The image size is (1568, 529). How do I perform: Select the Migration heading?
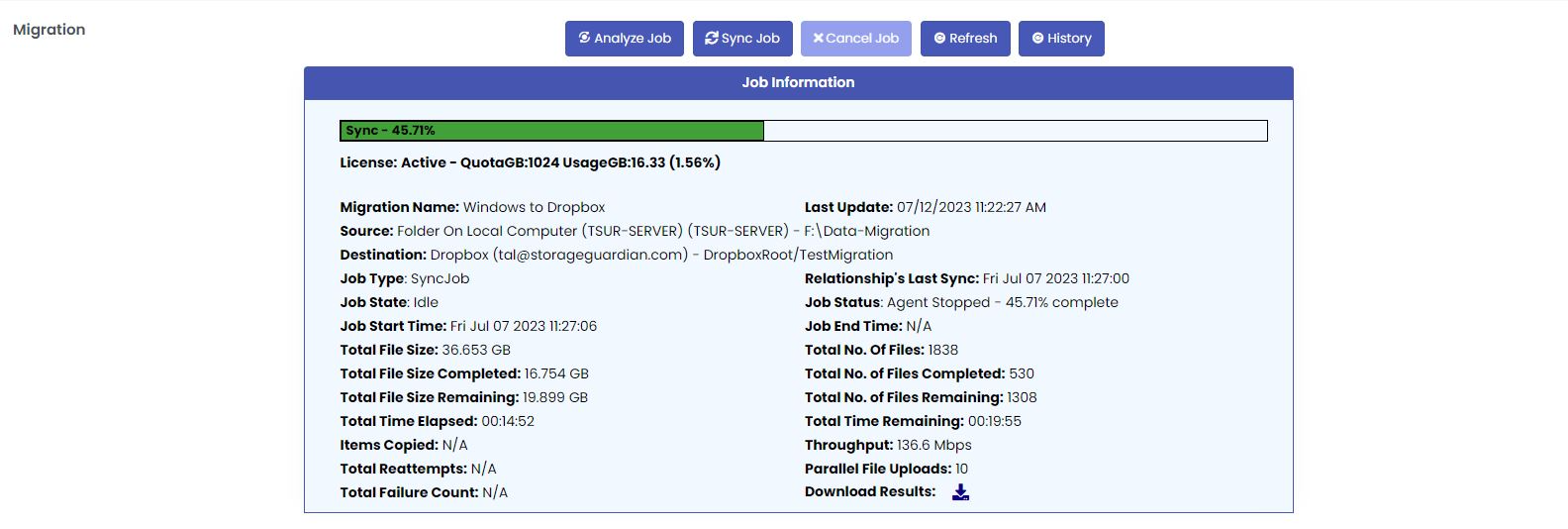pyautogui.click(x=49, y=30)
